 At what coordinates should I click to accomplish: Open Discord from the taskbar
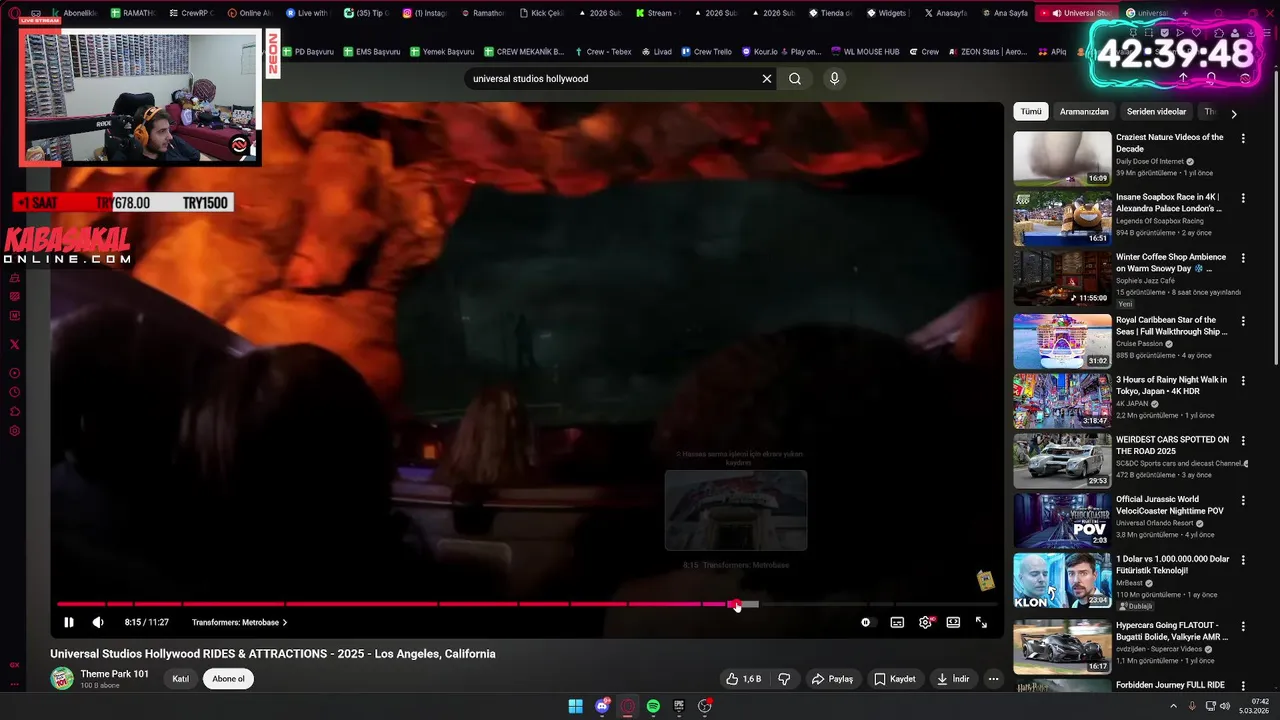point(602,706)
